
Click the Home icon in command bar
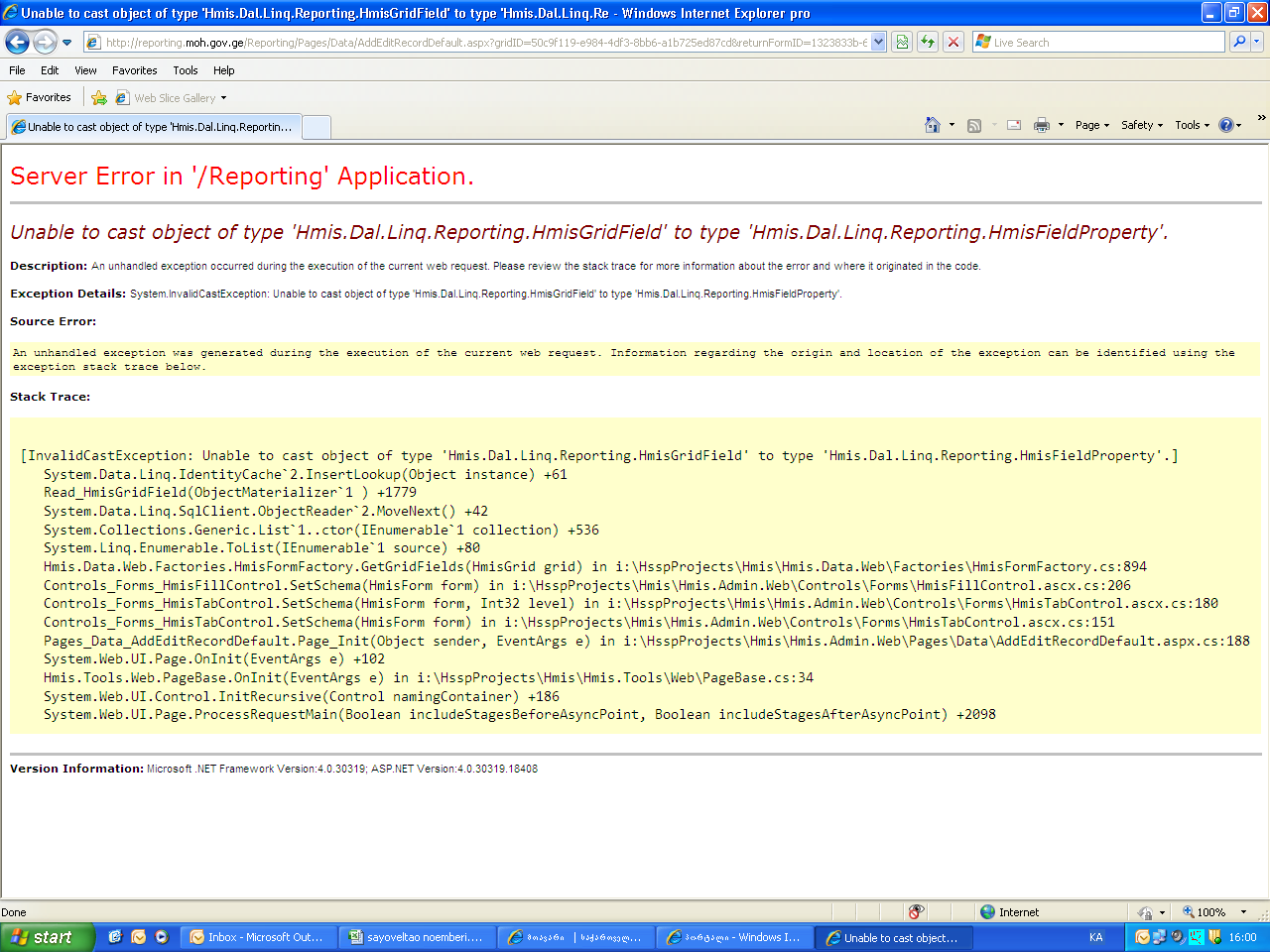click(932, 125)
